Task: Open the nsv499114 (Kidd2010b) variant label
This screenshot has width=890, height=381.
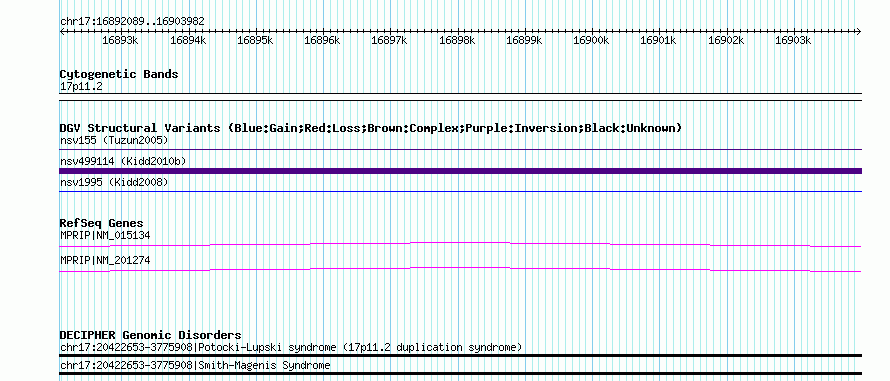Action: tap(123, 162)
